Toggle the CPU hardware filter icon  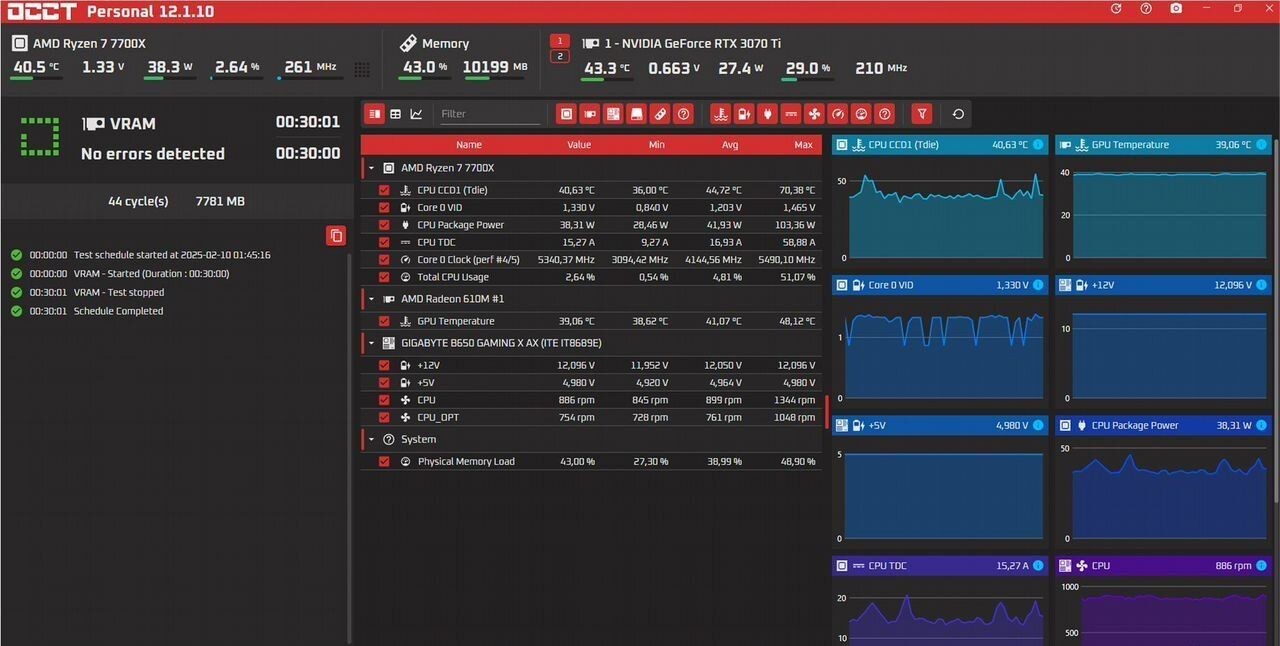coord(566,114)
